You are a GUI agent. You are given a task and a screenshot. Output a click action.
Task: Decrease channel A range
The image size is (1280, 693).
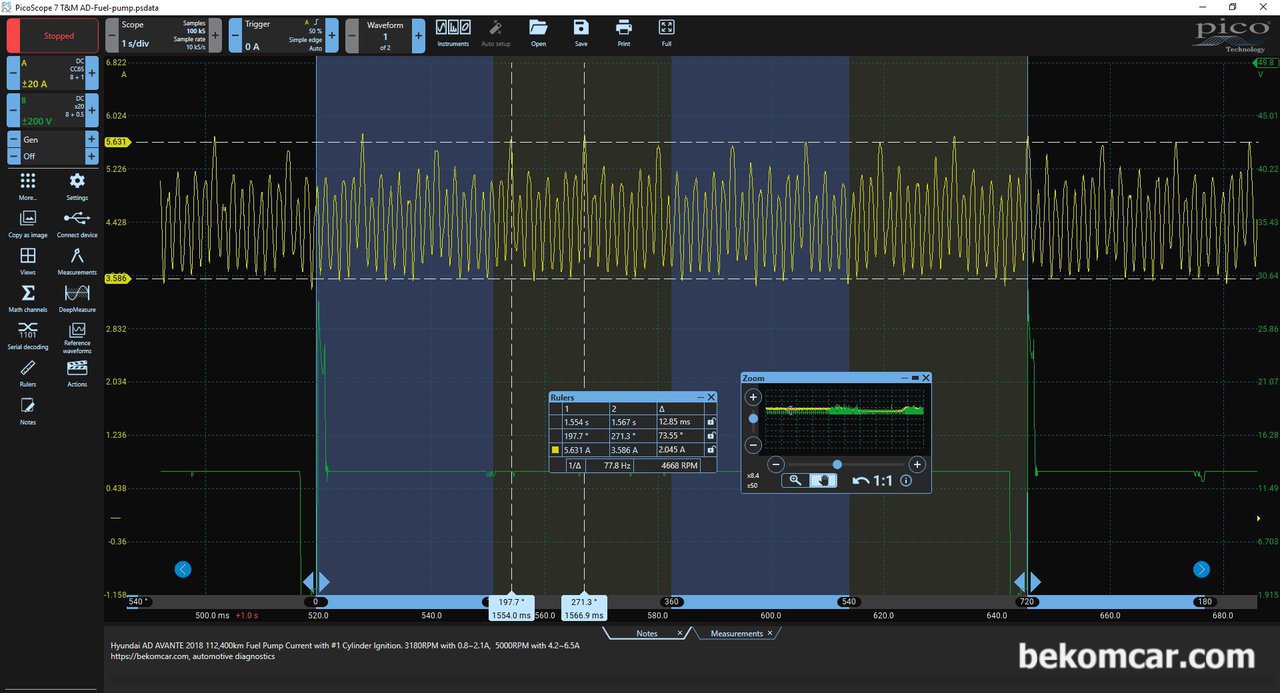[13, 73]
